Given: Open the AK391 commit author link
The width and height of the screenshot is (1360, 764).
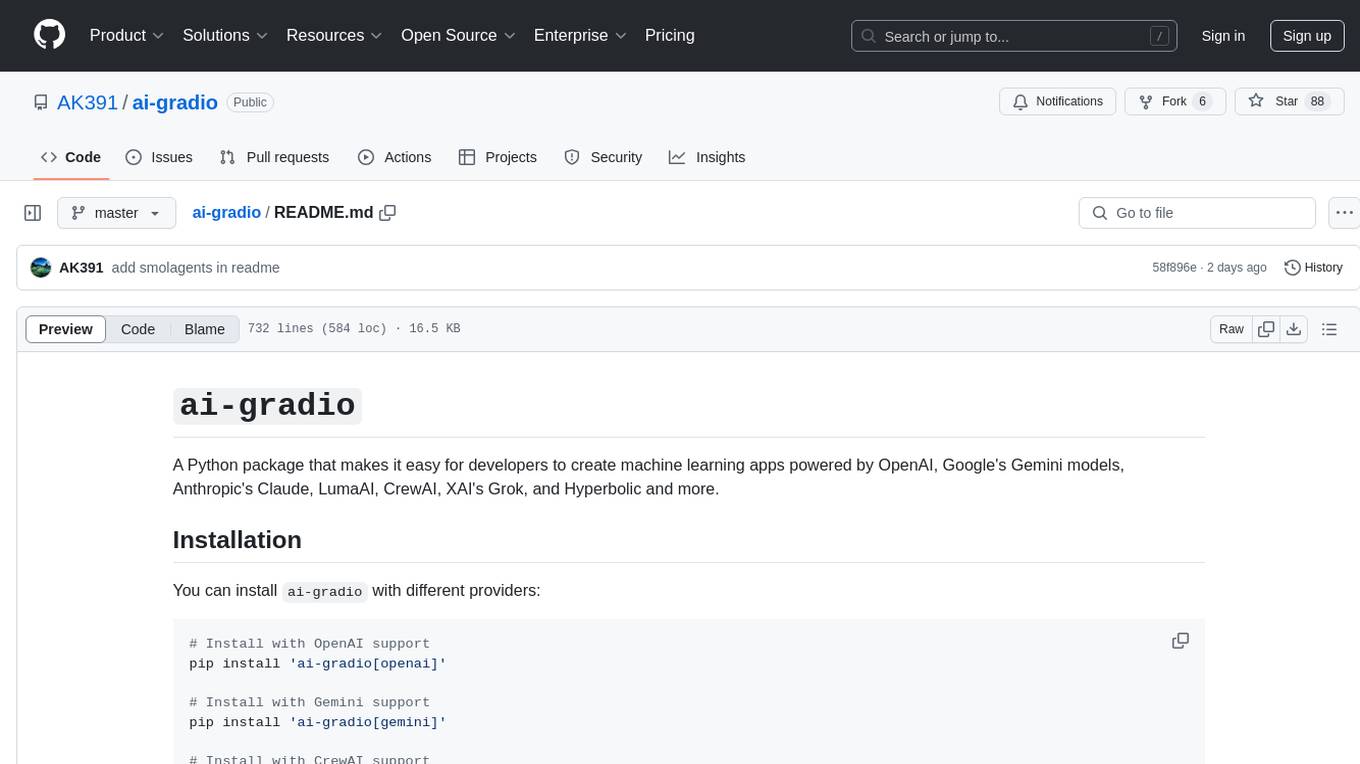Looking at the screenshot, I should pyautogui.click(x=81, y=268).
